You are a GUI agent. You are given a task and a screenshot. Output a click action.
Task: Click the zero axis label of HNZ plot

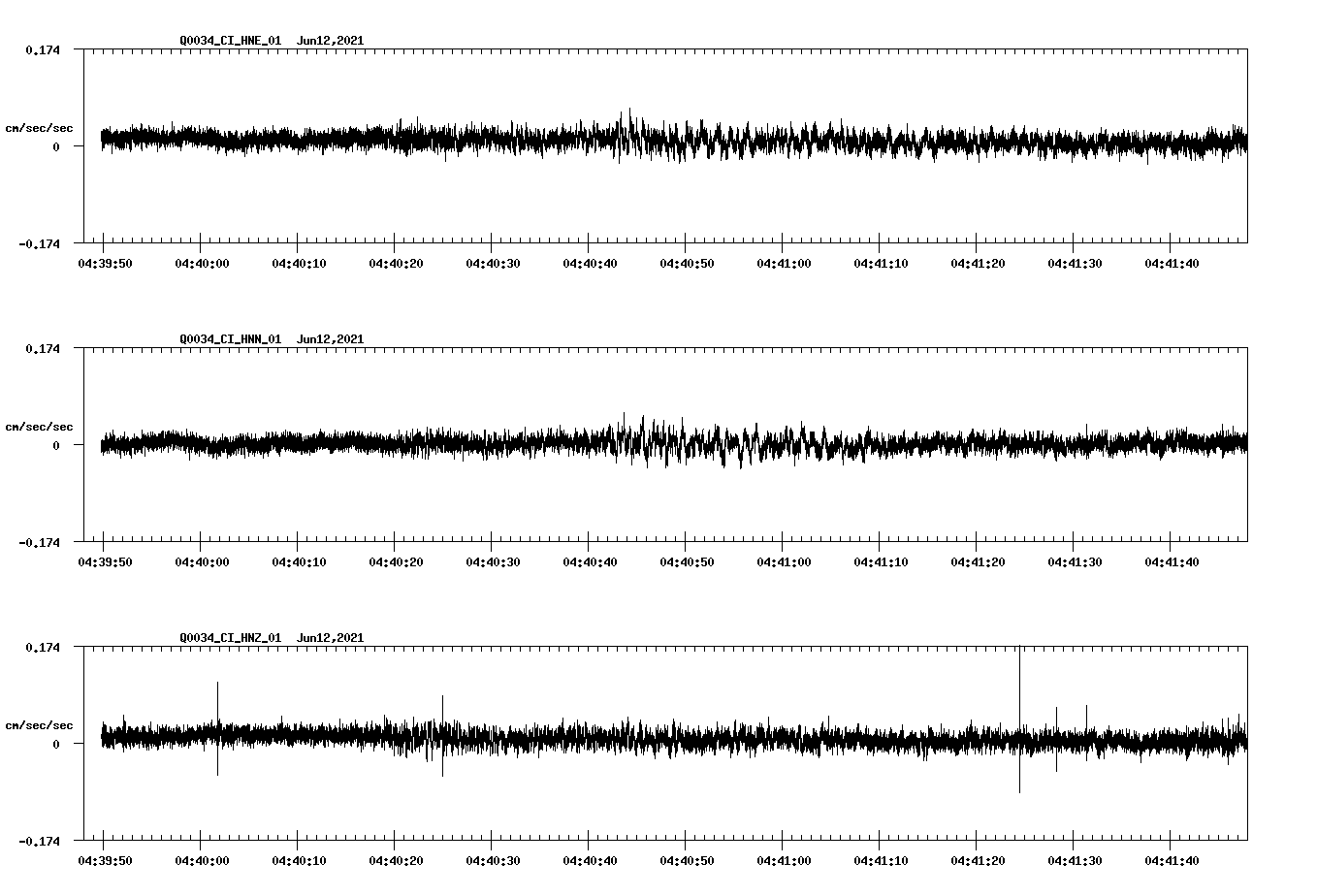[56, 744]
